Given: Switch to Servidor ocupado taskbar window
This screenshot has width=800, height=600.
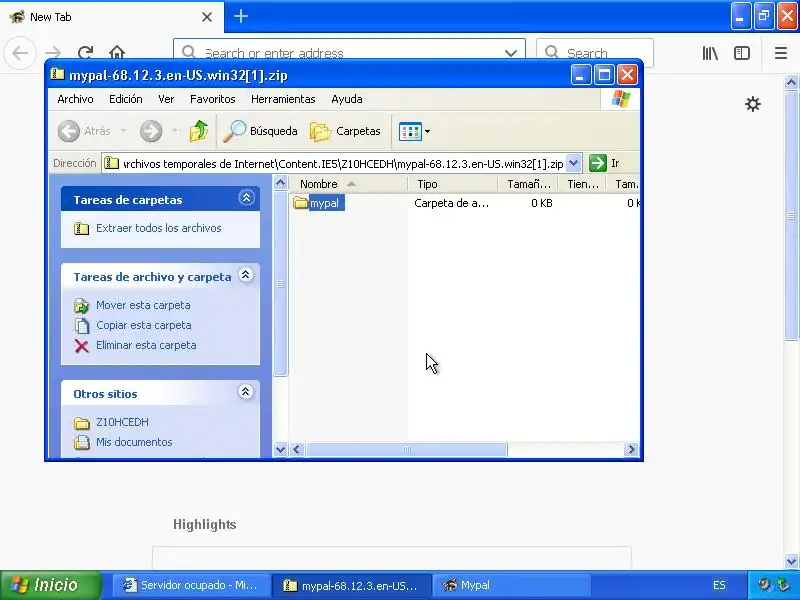Looking at the screenshot, I should pos(190,585).
